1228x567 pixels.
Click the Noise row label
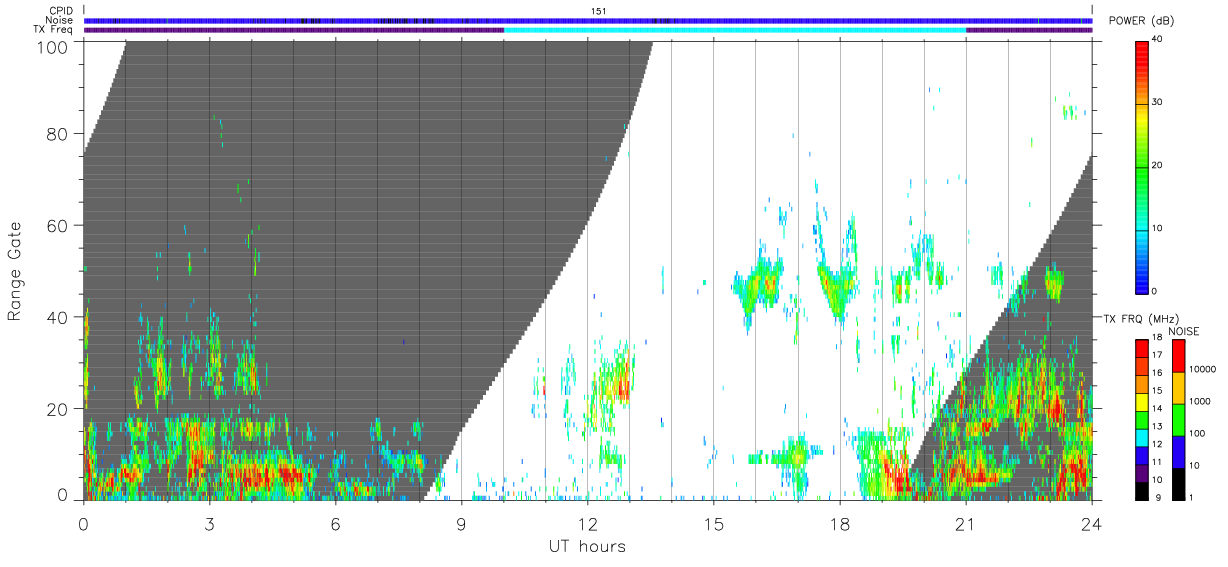click(x=60, y=20)
